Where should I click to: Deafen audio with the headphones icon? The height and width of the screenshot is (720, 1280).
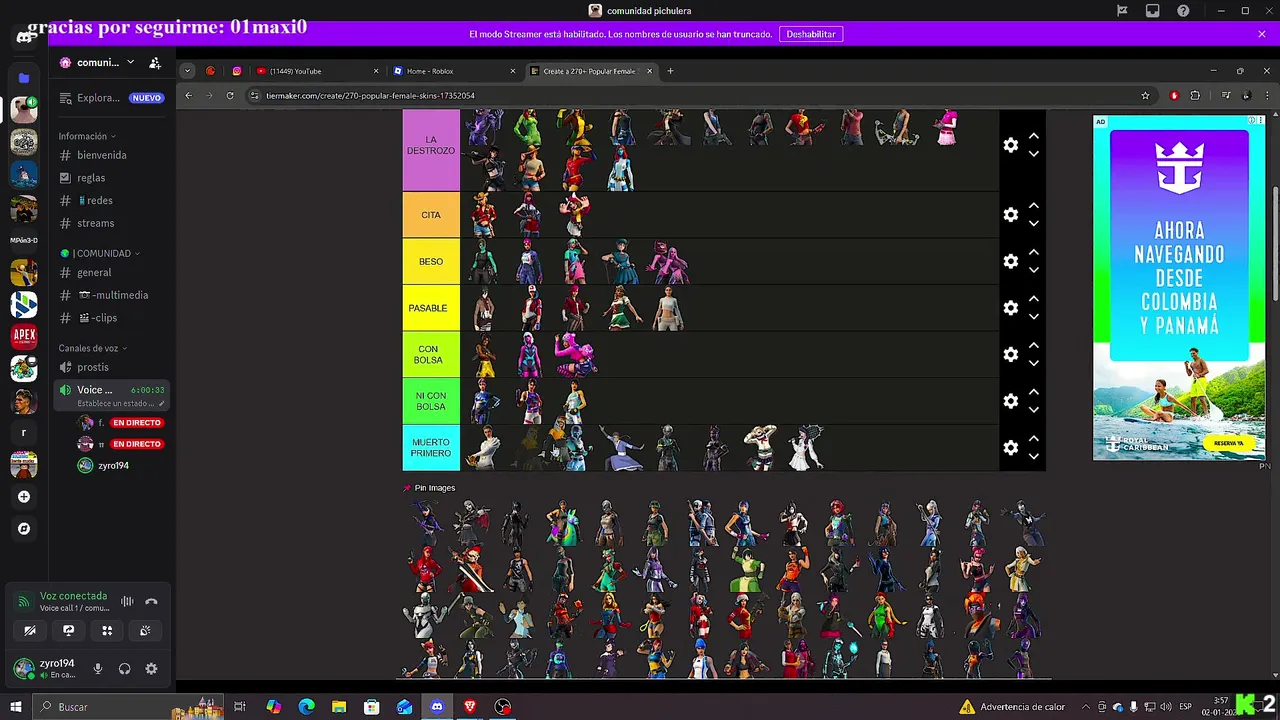click(125, 669)
